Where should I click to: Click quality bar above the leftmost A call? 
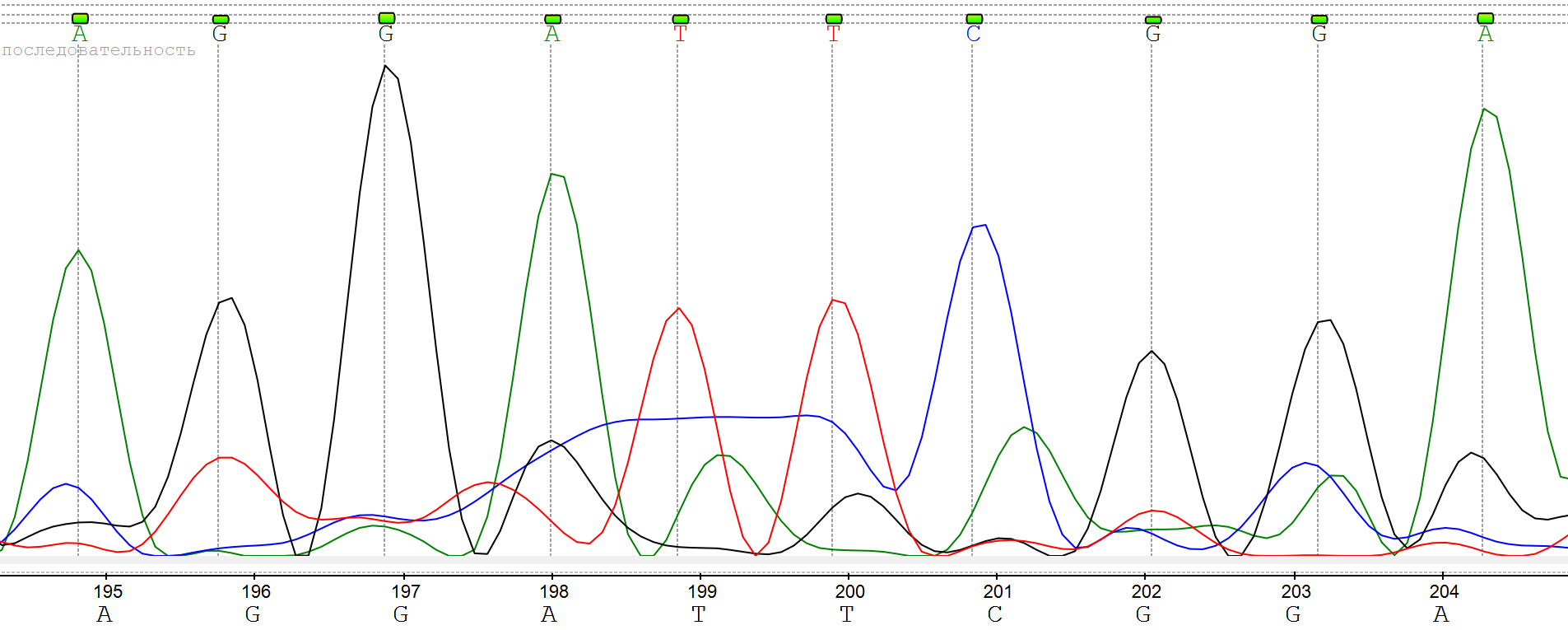point(80,18)
